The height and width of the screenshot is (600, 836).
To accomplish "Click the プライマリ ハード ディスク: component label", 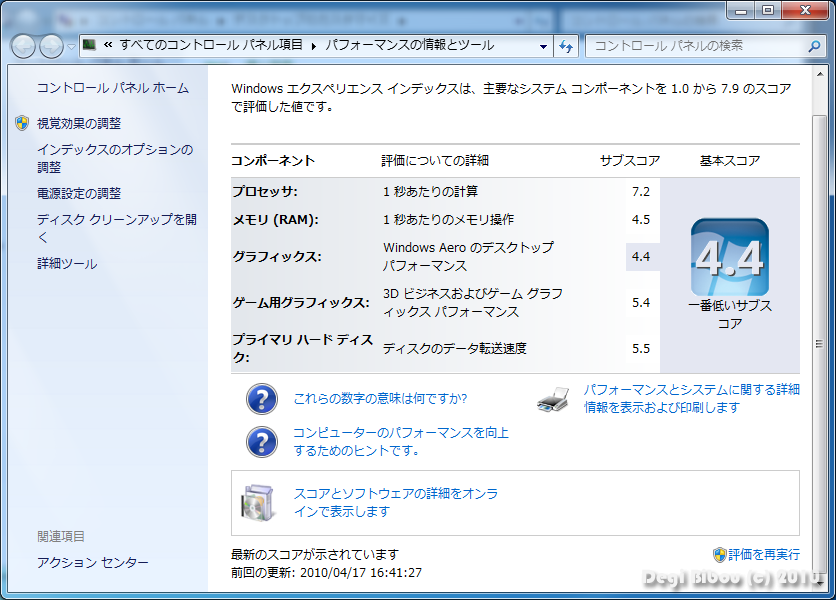I will tap(302, 348).
